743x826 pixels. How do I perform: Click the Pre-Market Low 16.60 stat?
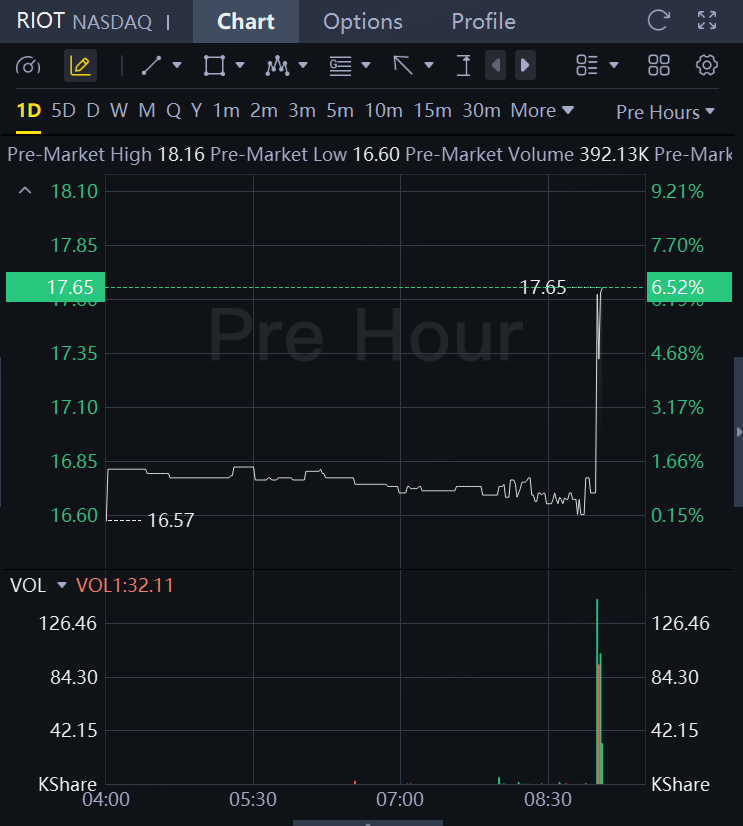click(305, 154)
